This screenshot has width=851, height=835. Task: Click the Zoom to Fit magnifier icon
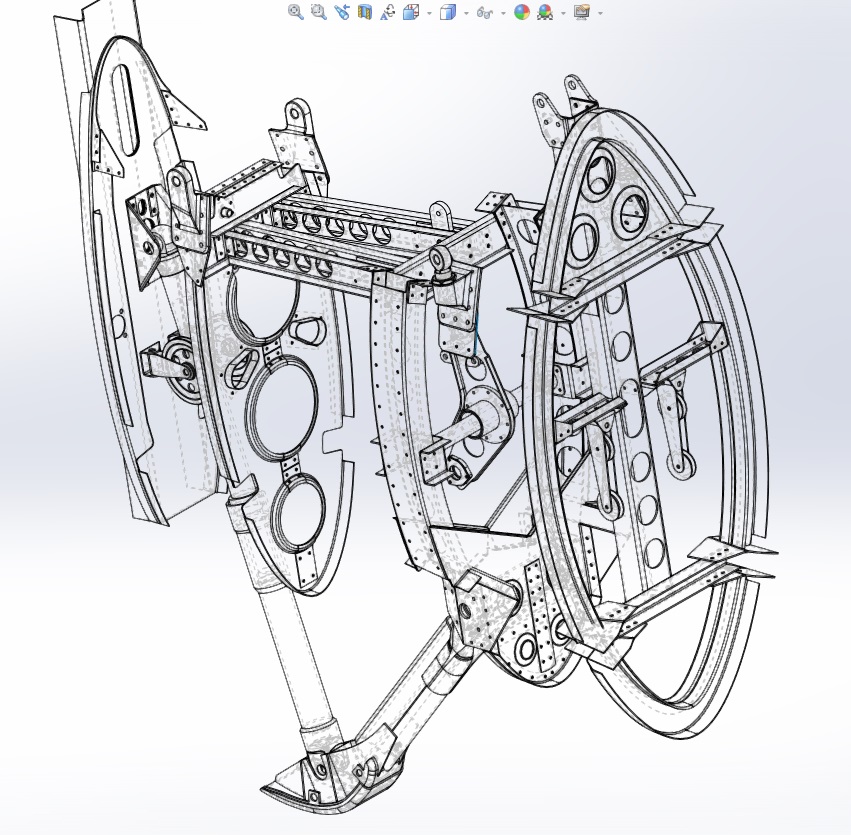coord(296,12)
